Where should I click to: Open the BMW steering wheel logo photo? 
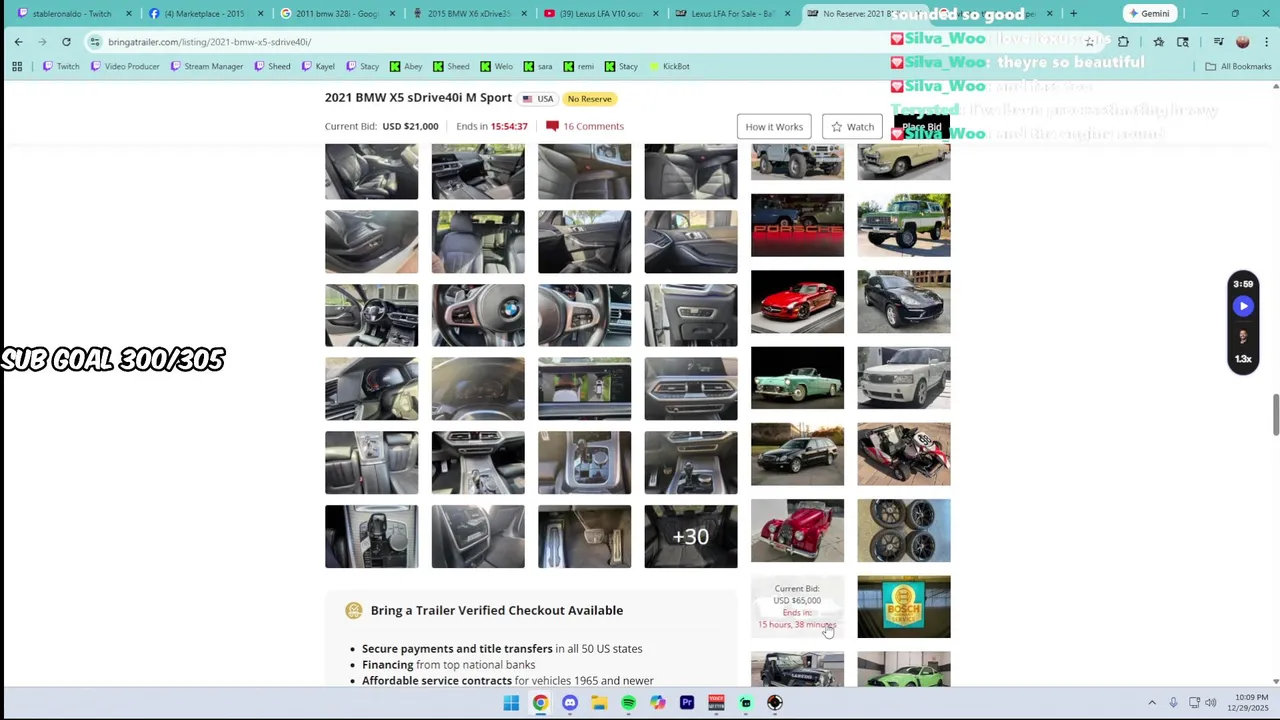pyautogui.click(x=478, y=316)
